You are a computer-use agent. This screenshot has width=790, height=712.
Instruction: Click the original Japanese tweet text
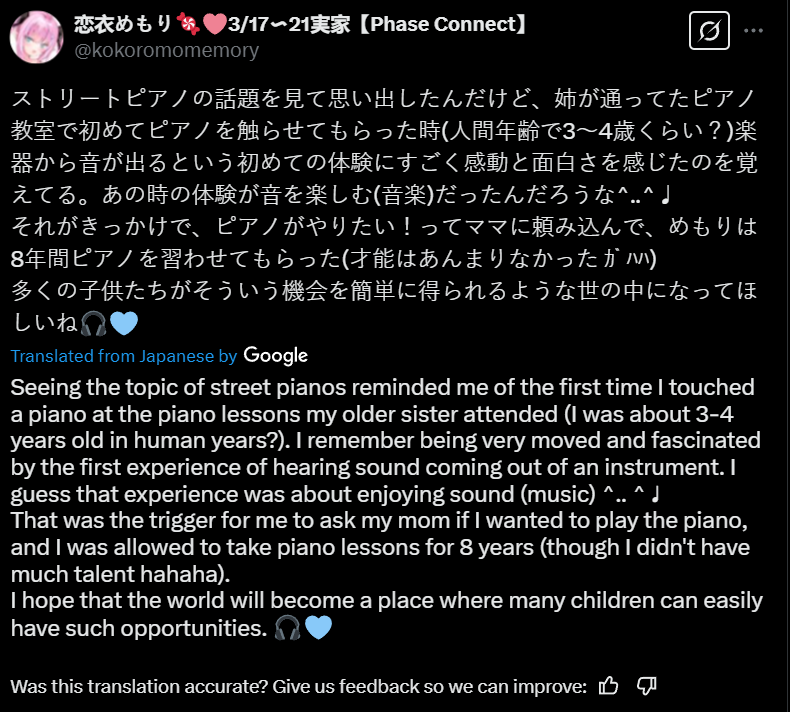pos(384,210)
